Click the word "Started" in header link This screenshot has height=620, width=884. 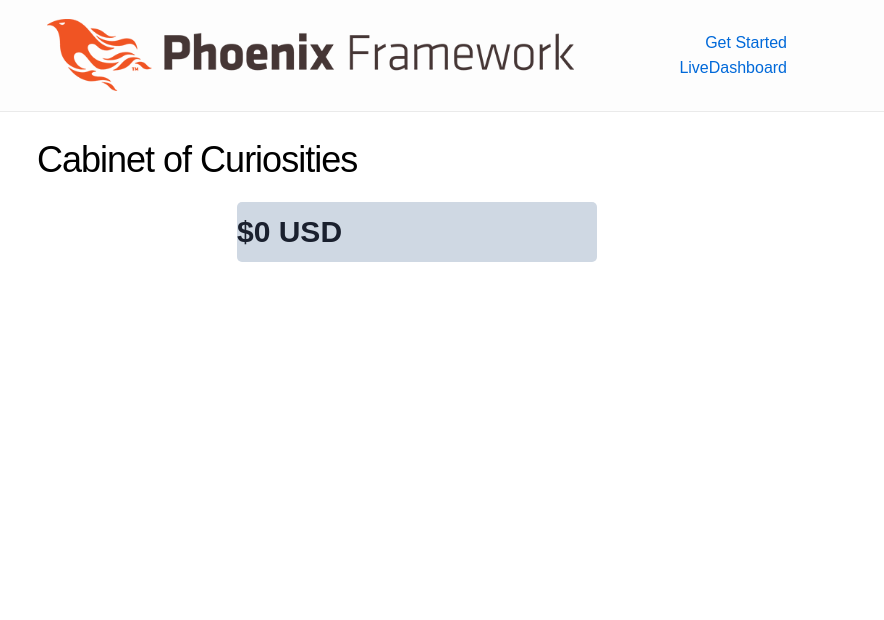(x=761, y=42)
